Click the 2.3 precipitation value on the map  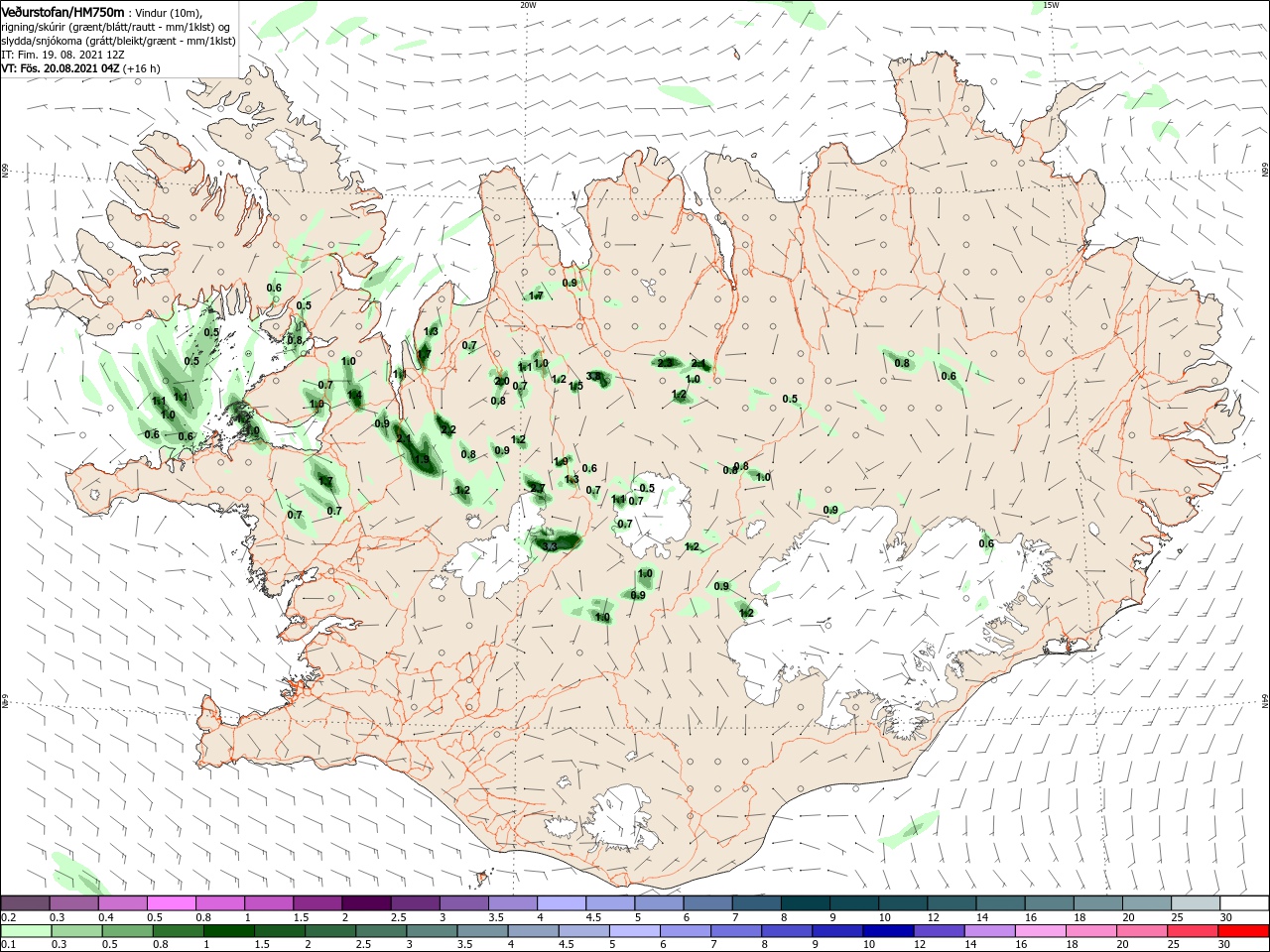(666, 363)
